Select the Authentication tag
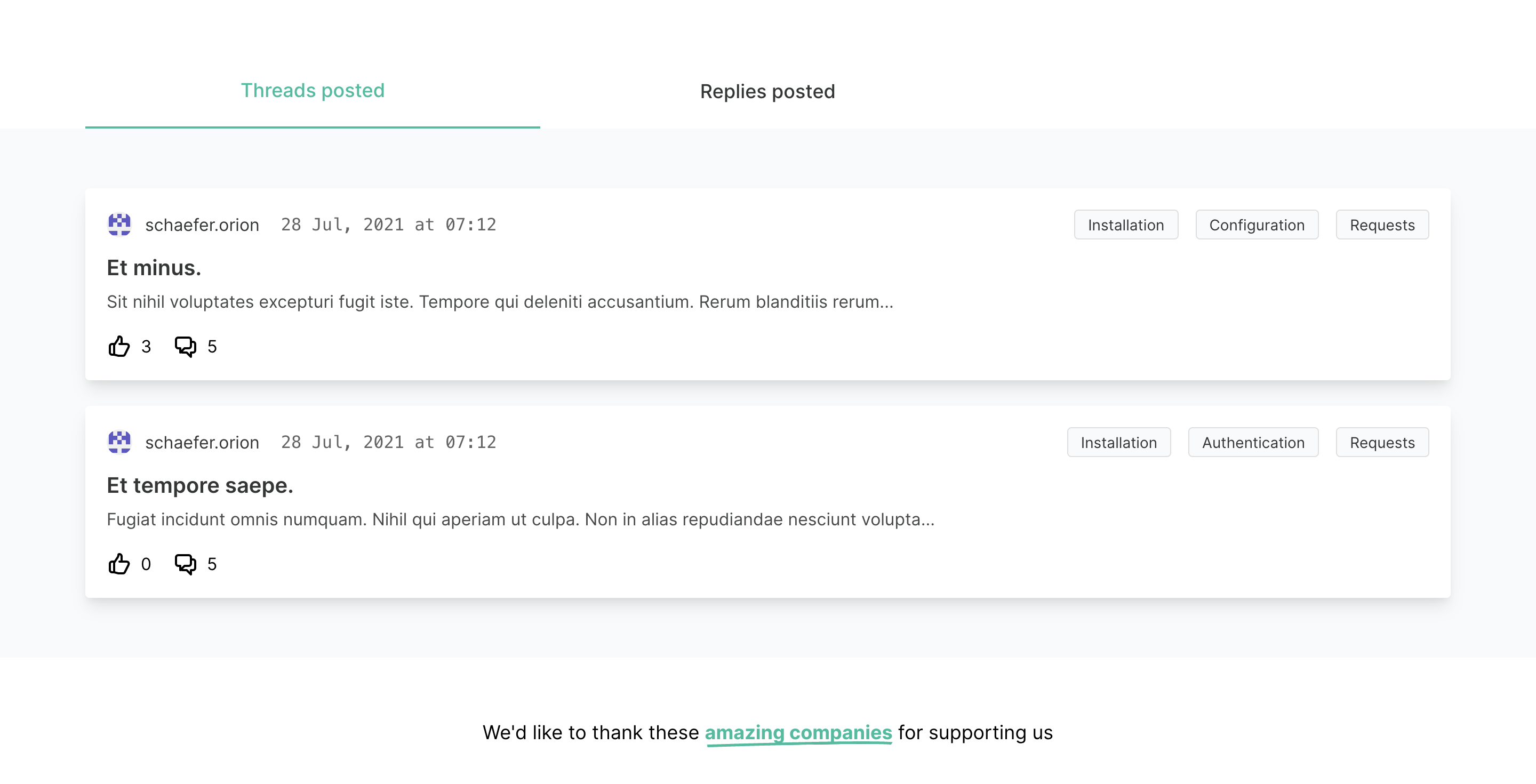 pos(1253,442)
